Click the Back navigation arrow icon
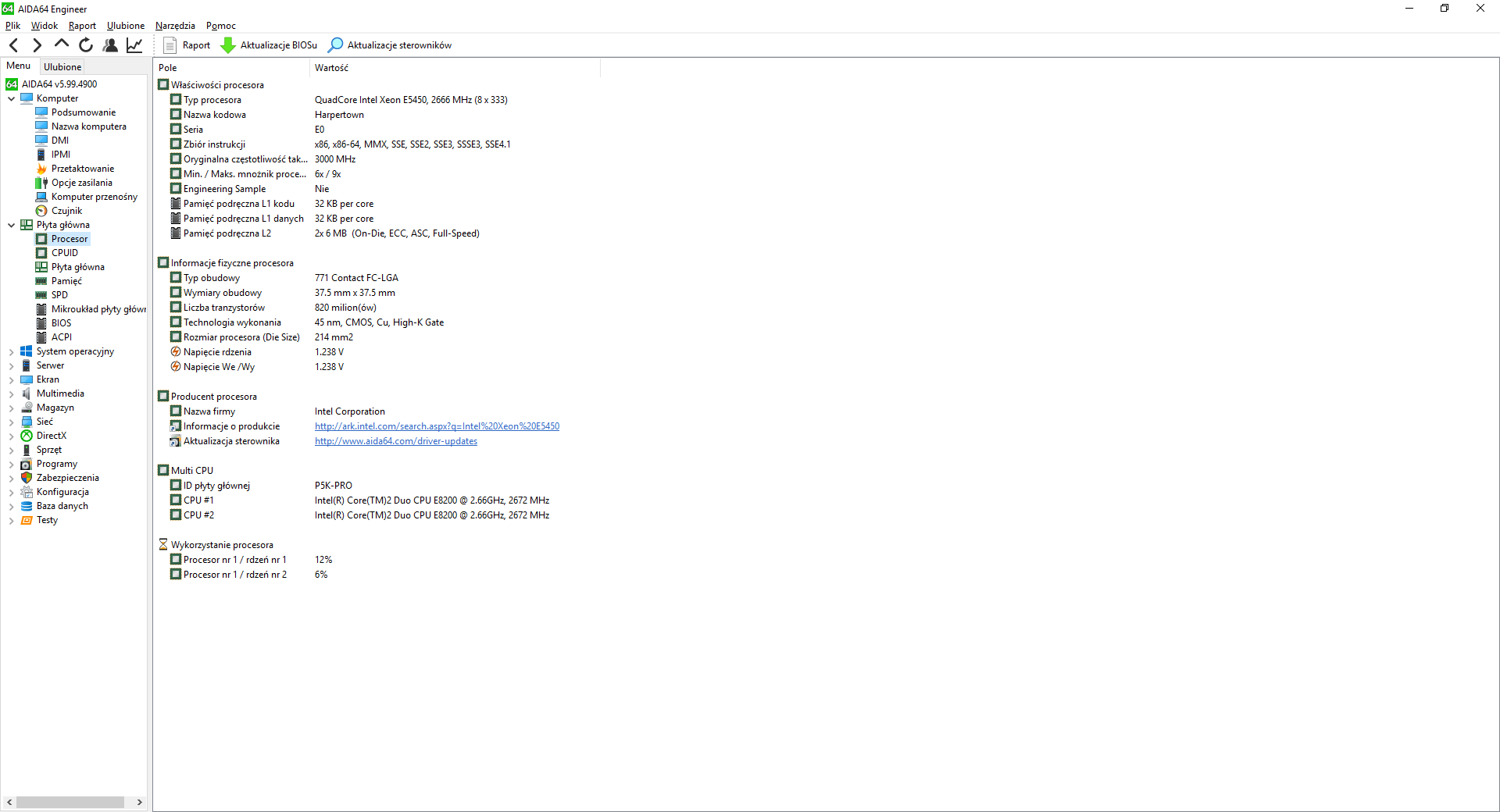Image resolution: width=1500 pixels, height=812 pixels. [x=13, y=45]
